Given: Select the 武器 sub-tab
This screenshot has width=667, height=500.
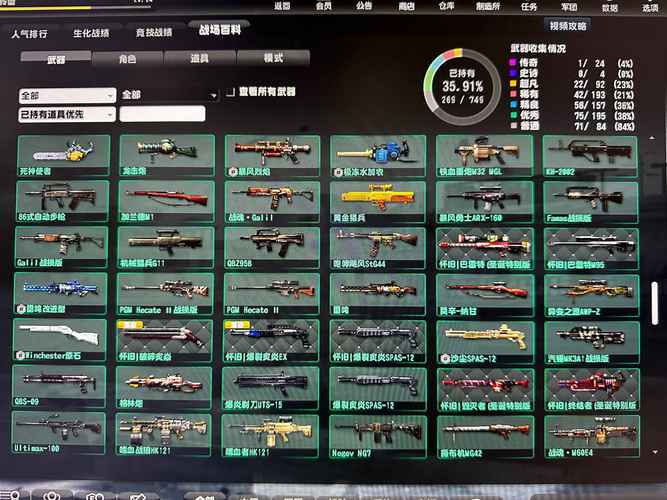Looking at the screenshot, I should pos(56,58).
